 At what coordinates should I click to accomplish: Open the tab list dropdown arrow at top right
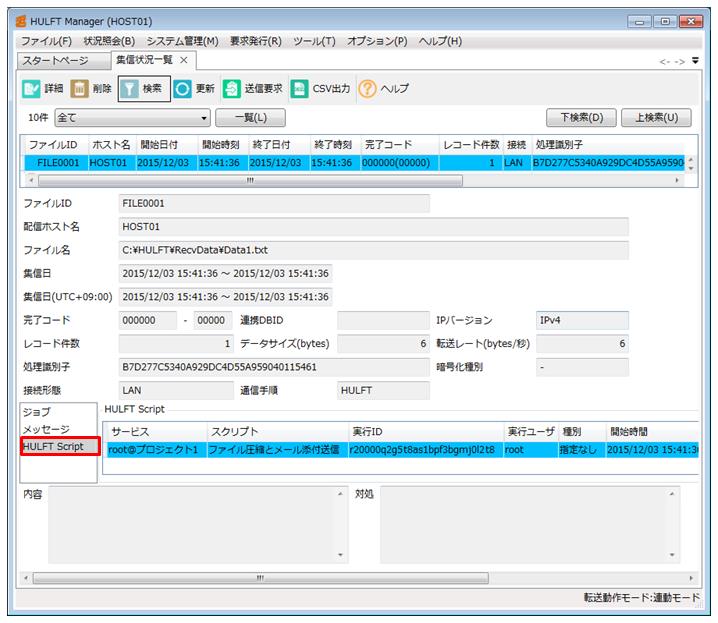pos(695,61)
